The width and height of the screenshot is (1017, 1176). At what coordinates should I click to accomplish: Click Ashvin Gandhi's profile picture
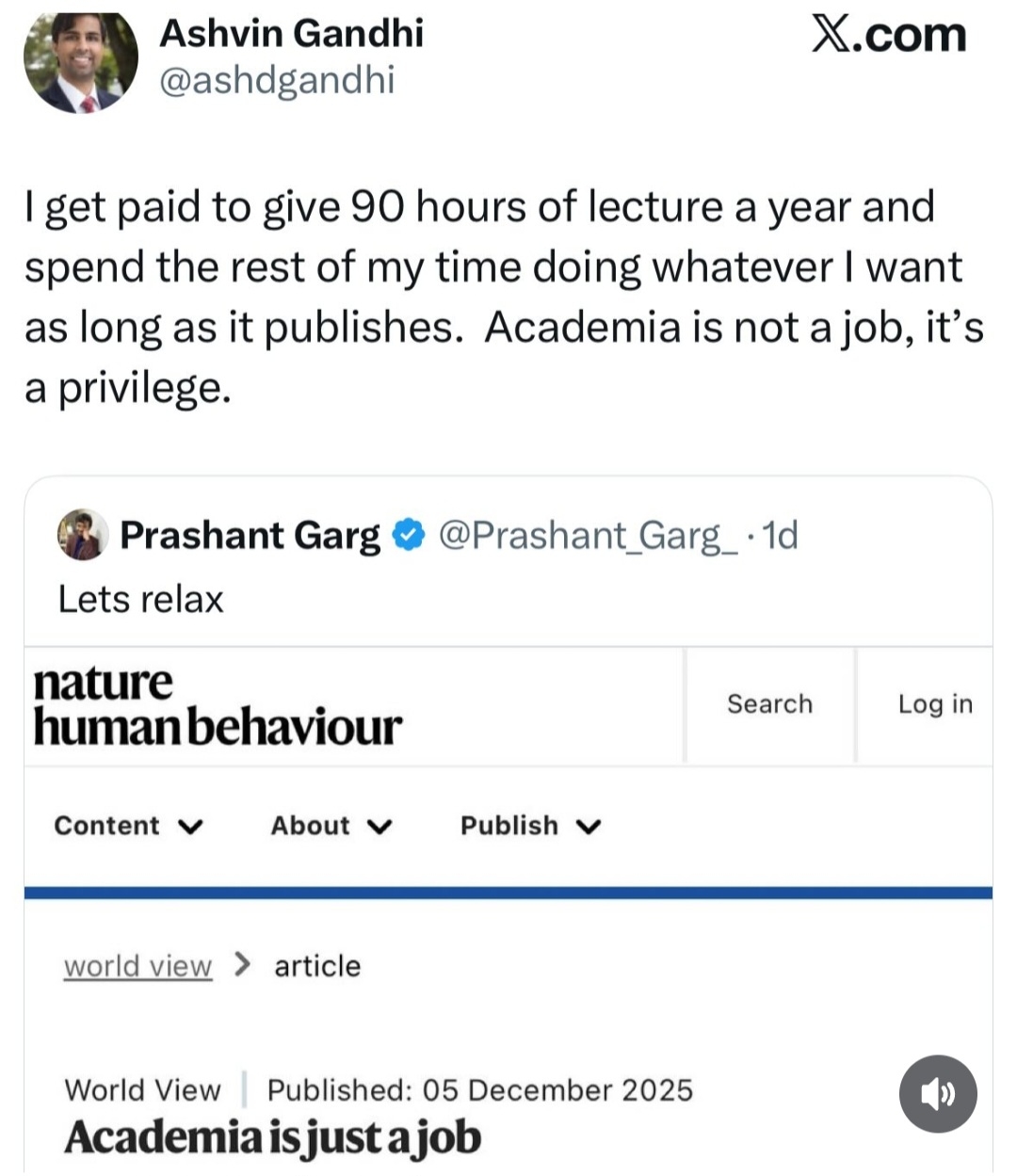[80, 62]
